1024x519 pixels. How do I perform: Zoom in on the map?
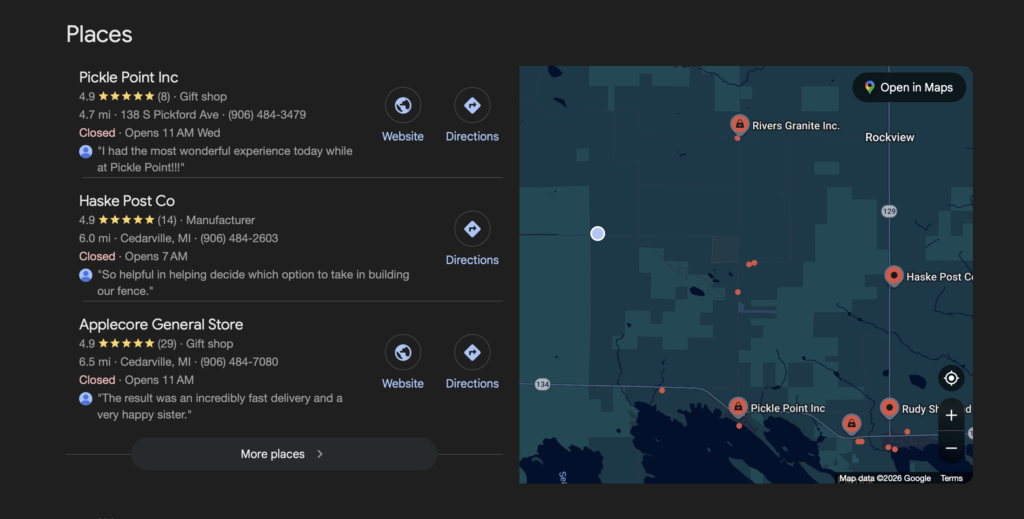951,416
